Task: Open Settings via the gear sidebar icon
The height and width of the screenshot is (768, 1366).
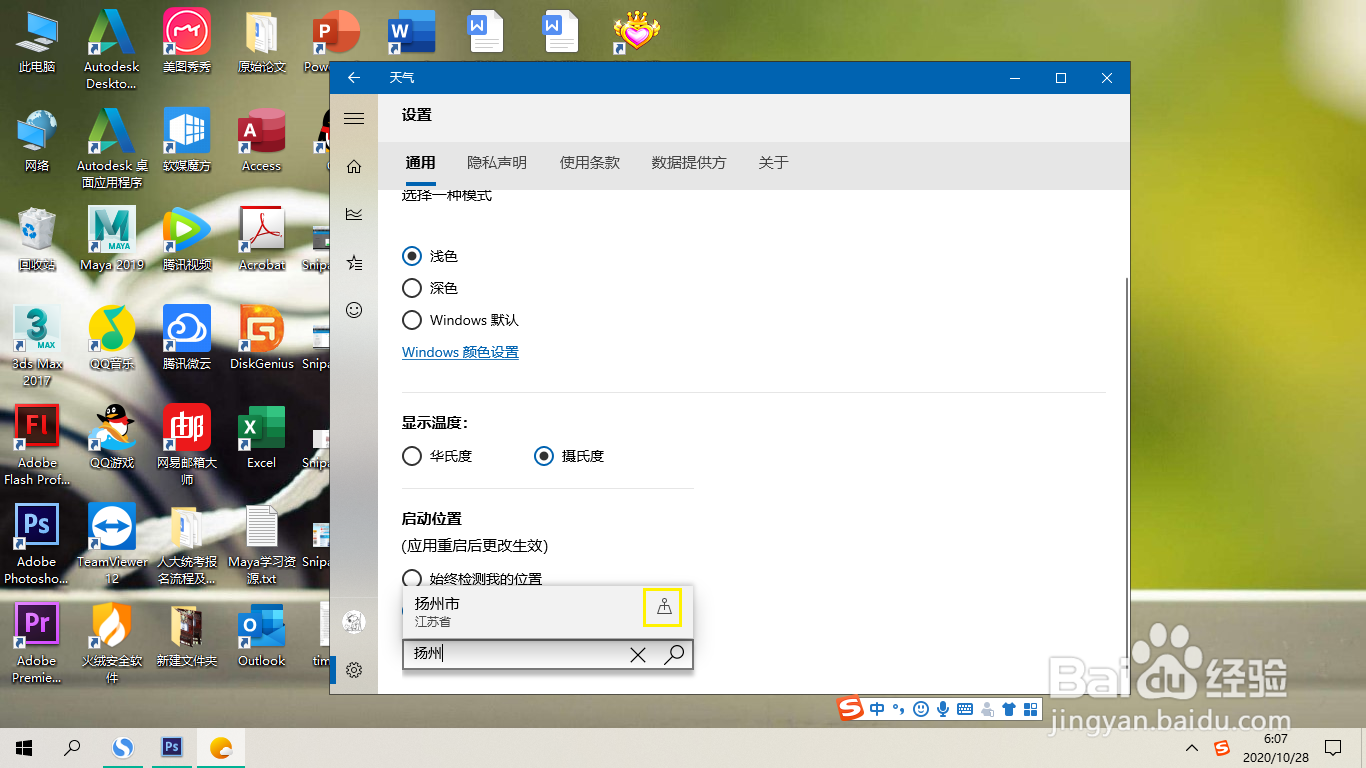Action: pos(353,670)
